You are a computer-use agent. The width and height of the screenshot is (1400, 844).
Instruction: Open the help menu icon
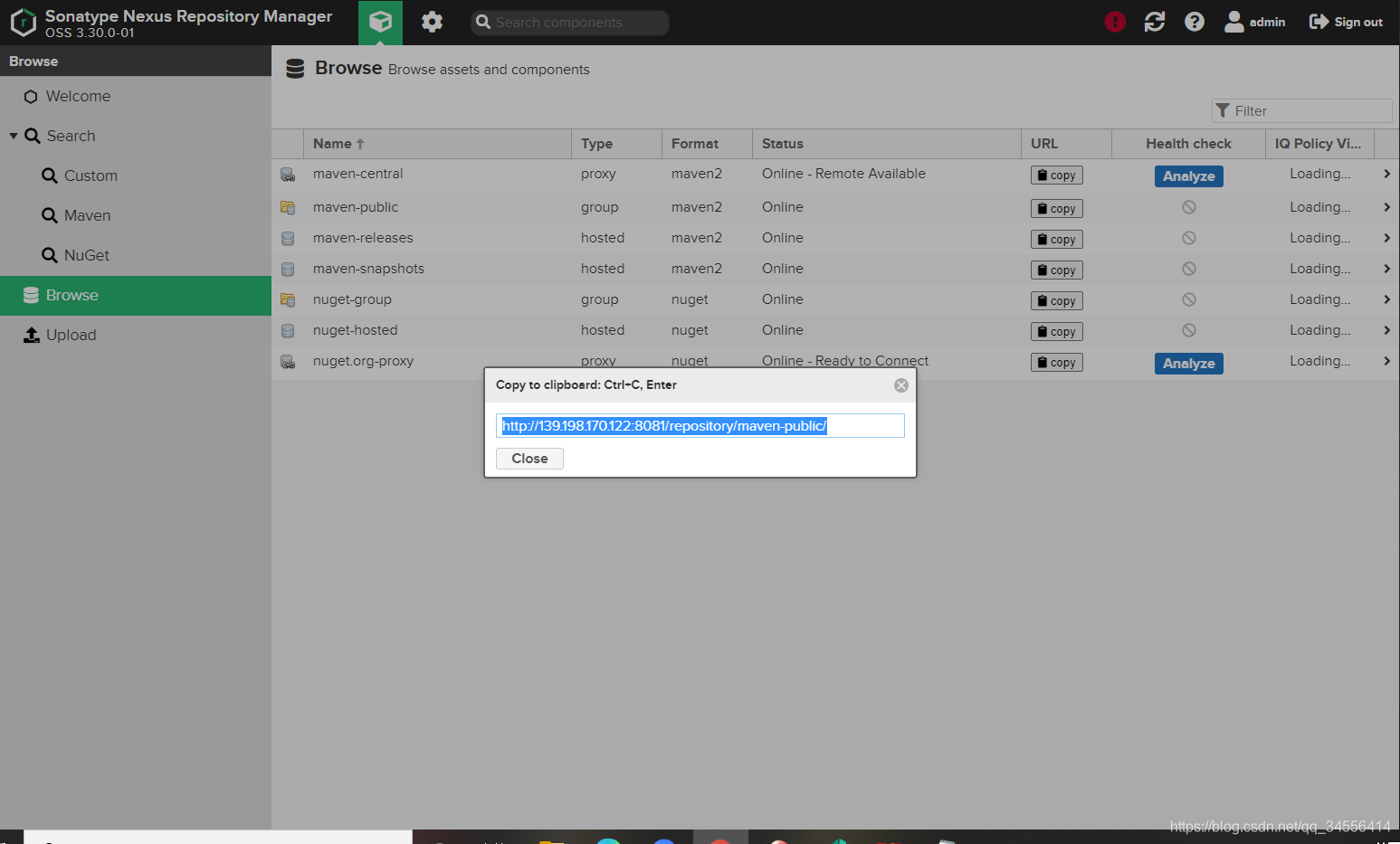tap(1195, 22)
